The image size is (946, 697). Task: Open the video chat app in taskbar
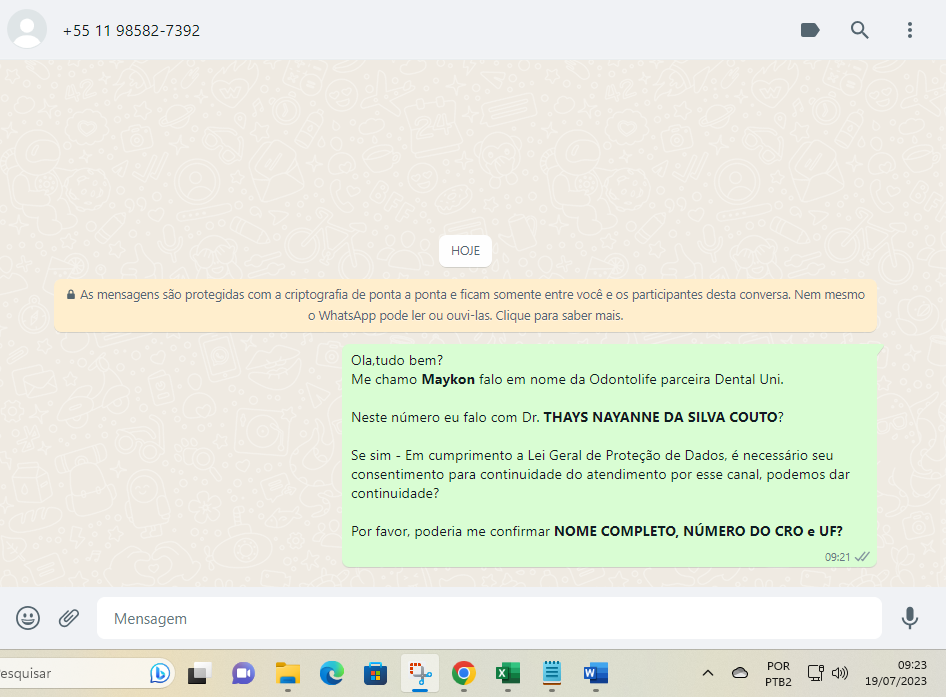(x=243, y=673)
